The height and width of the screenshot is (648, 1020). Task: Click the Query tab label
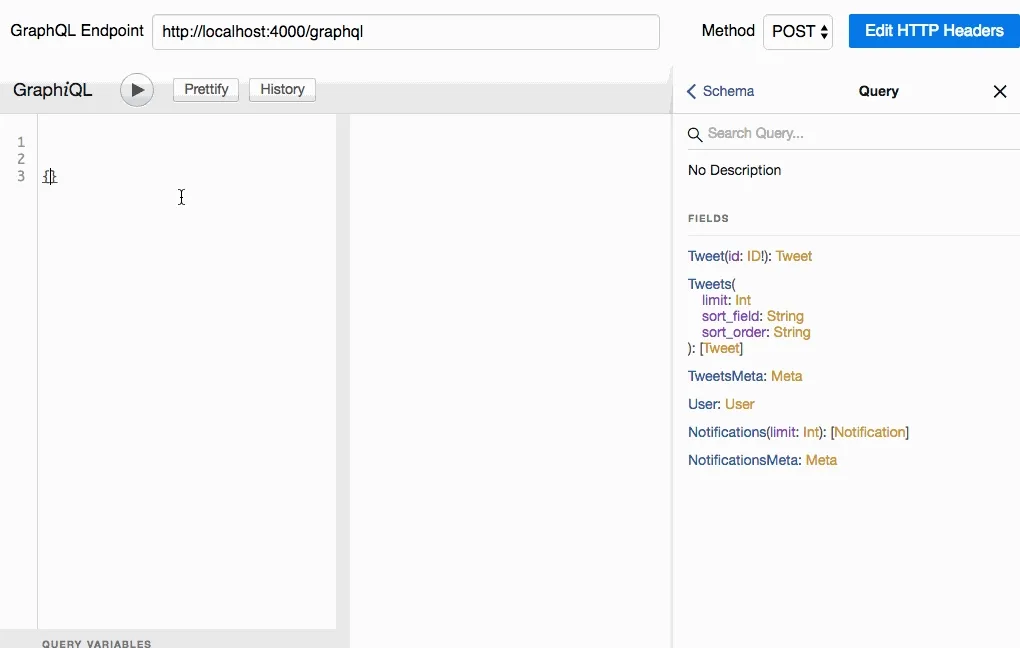tap(878, 91)
